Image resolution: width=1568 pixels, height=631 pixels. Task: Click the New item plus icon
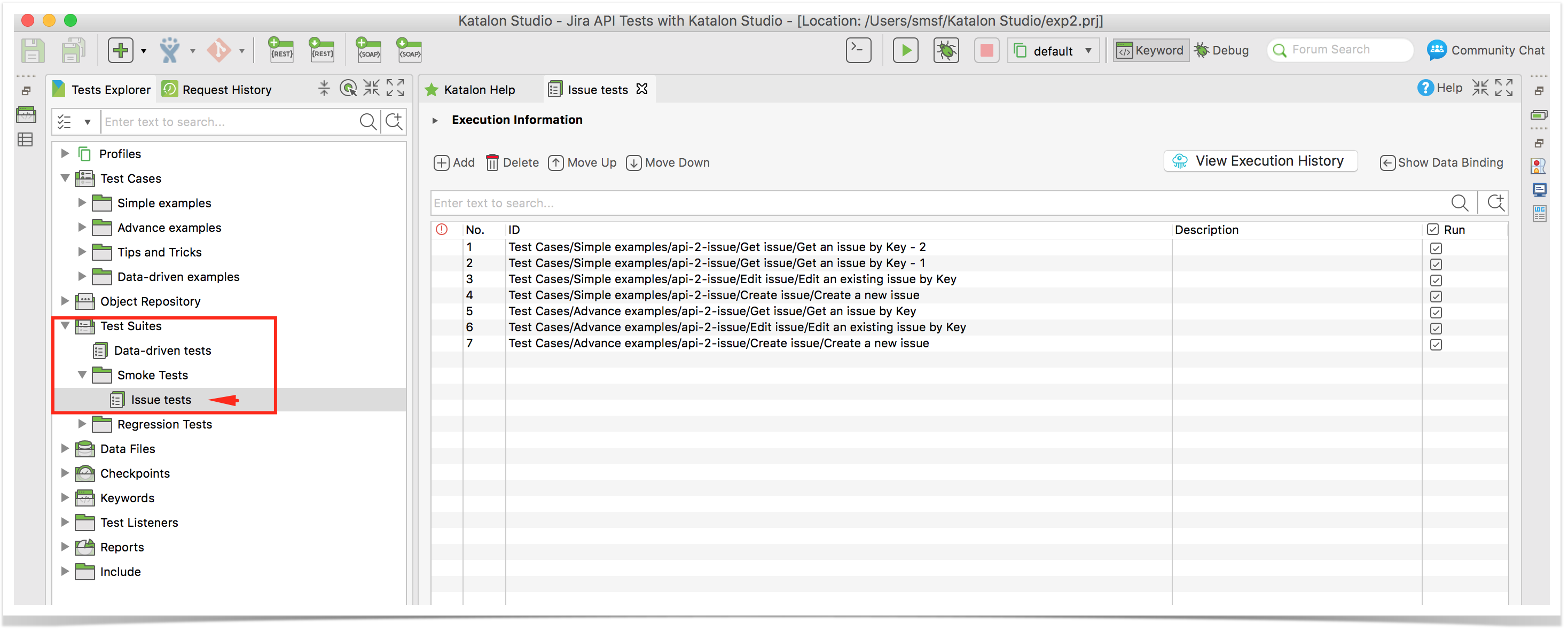(x=121, y=51)
